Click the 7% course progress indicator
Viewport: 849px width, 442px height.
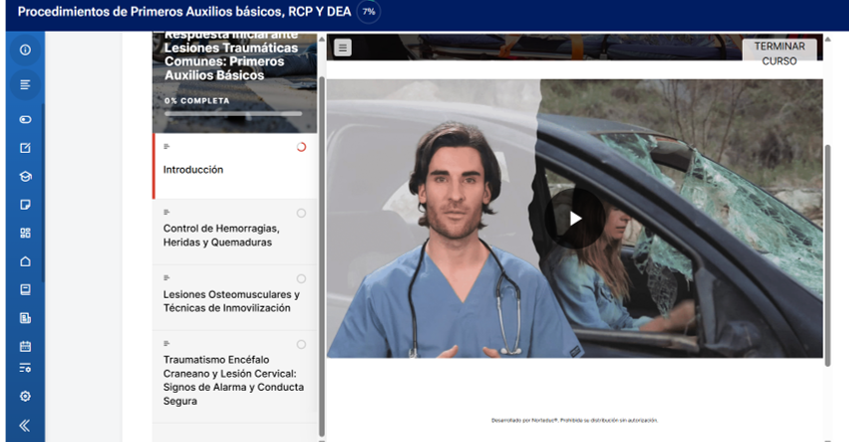[369, 12]
